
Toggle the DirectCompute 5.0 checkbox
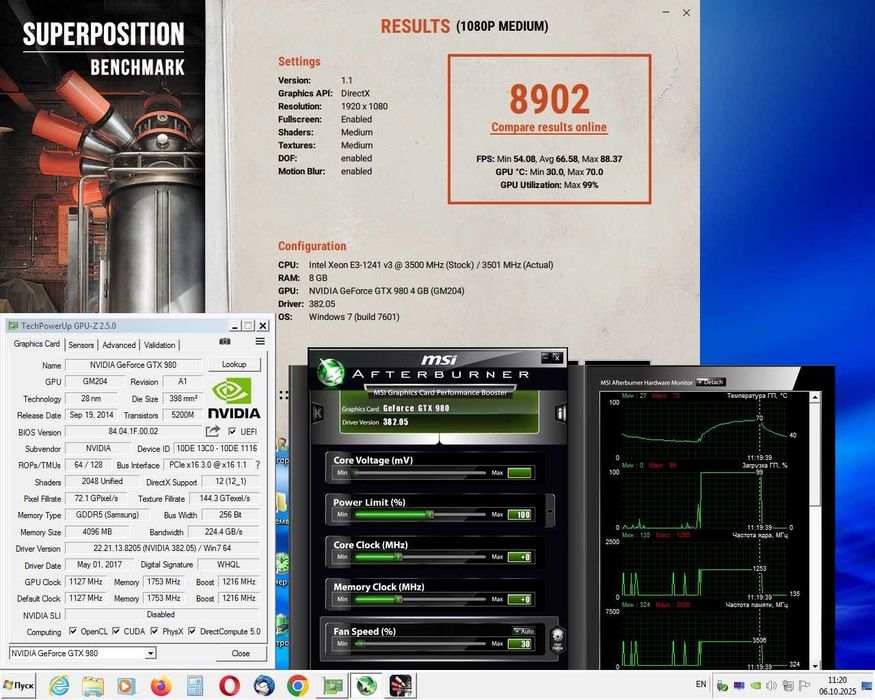coord(192,631)
